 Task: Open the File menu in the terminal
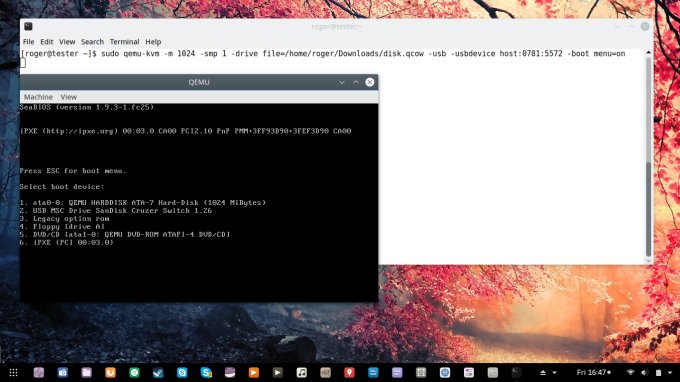[x=29, y=42]
